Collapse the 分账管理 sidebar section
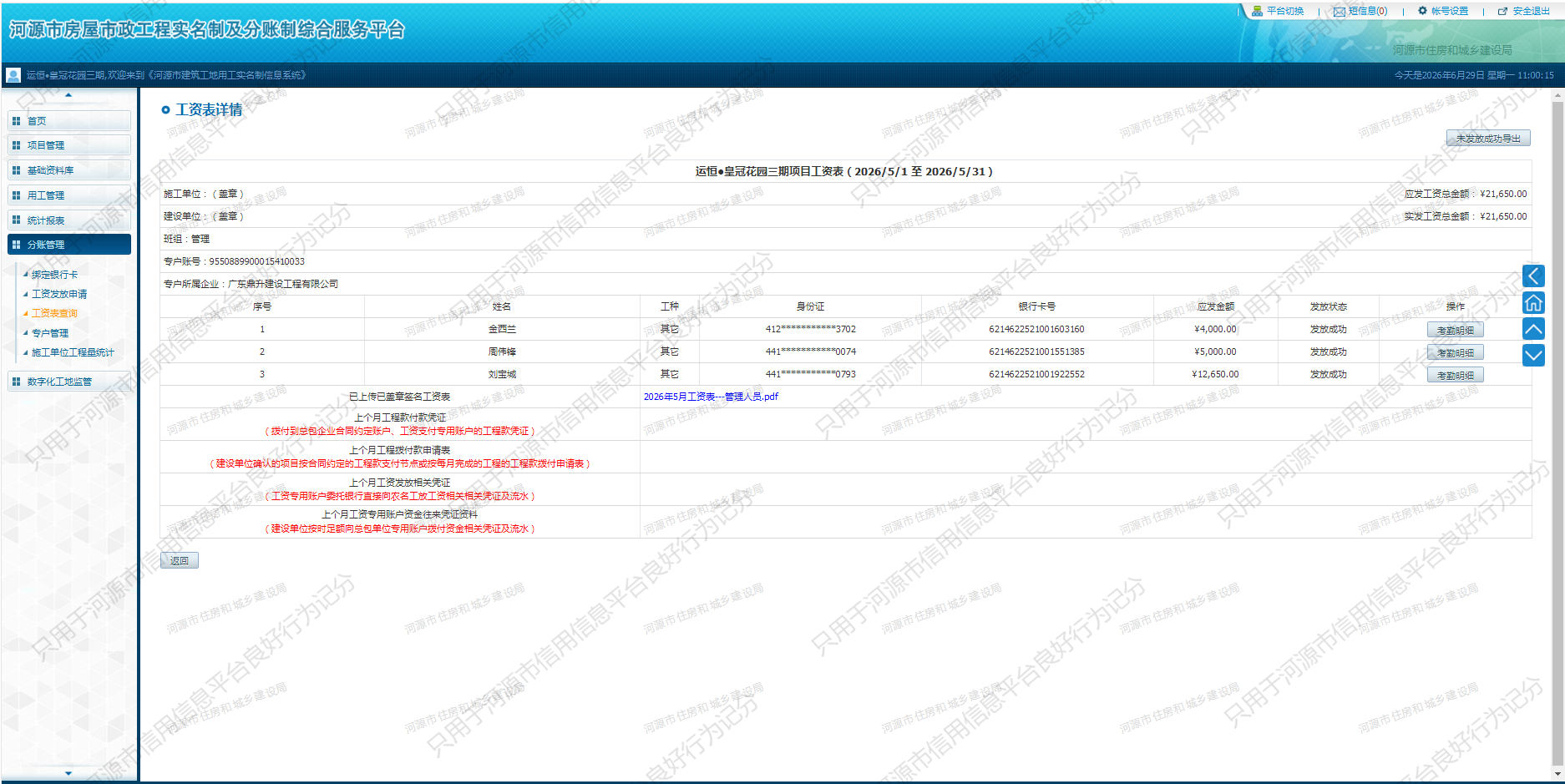The width and height of the screenshot is (1565, 784). pos(69,245)
